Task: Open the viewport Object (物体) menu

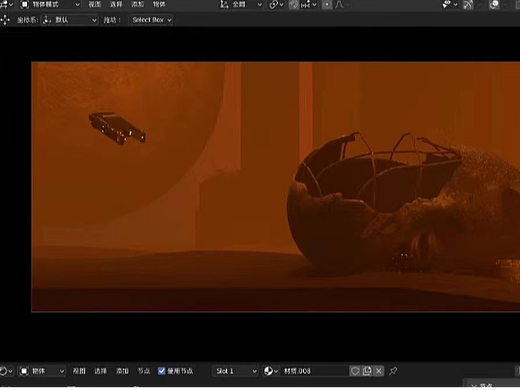Action: 159,4
